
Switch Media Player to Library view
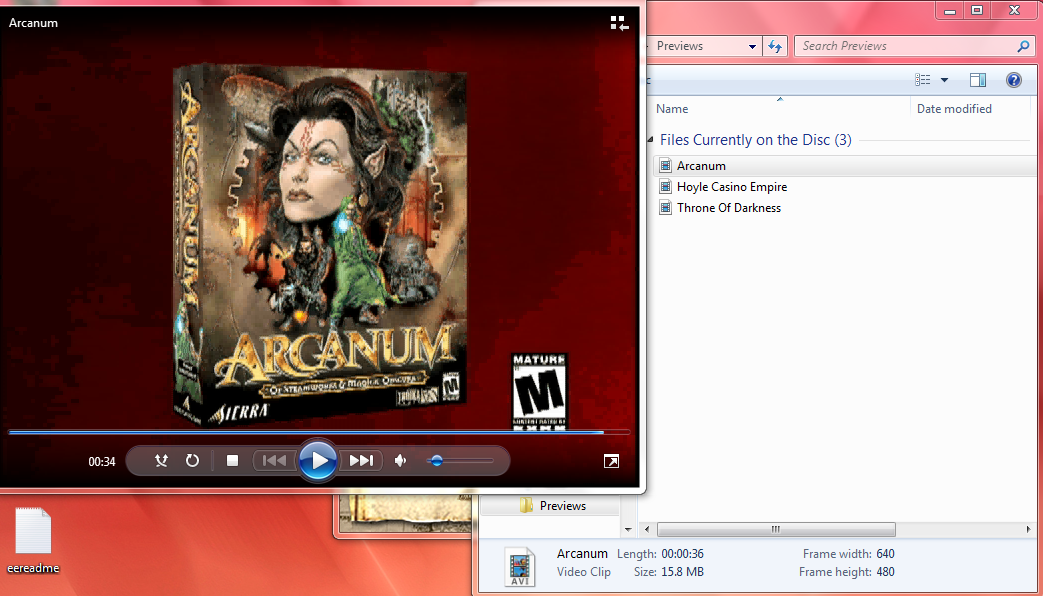[619, 24]
